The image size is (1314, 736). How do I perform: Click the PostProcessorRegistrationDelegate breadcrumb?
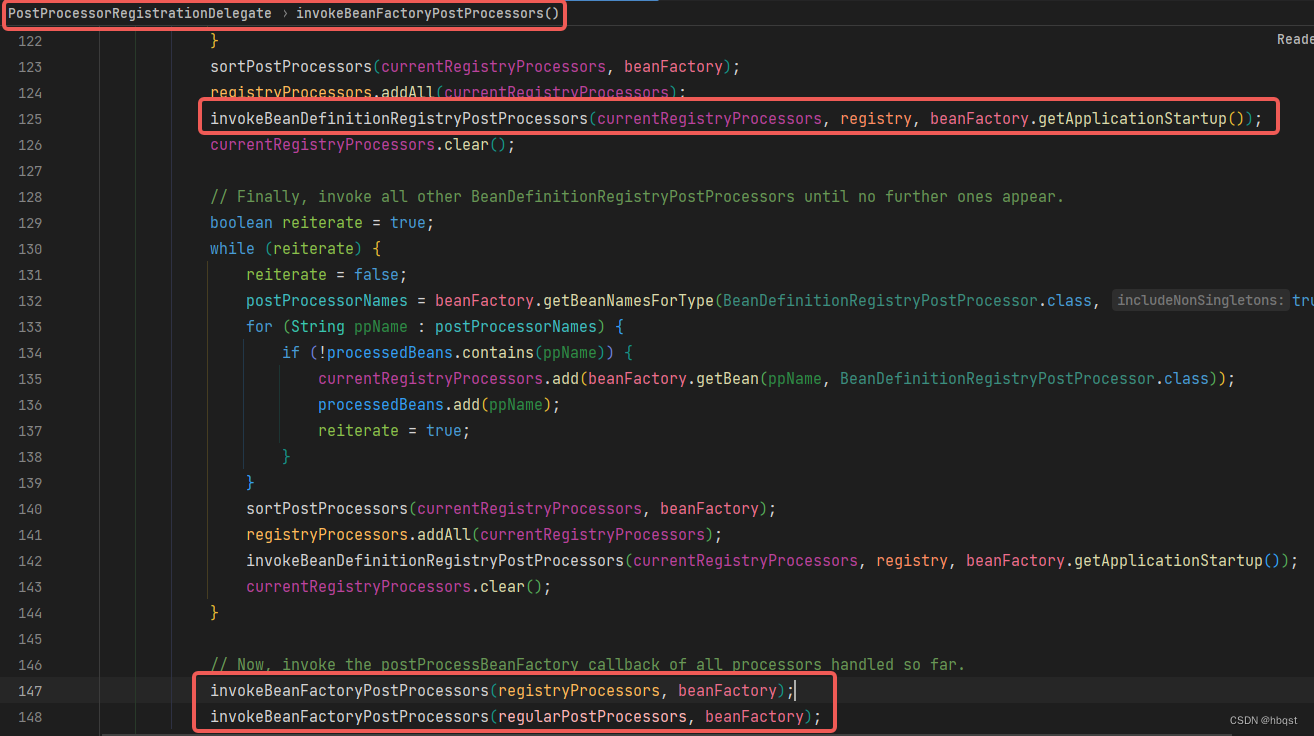(x=139, y=13)
